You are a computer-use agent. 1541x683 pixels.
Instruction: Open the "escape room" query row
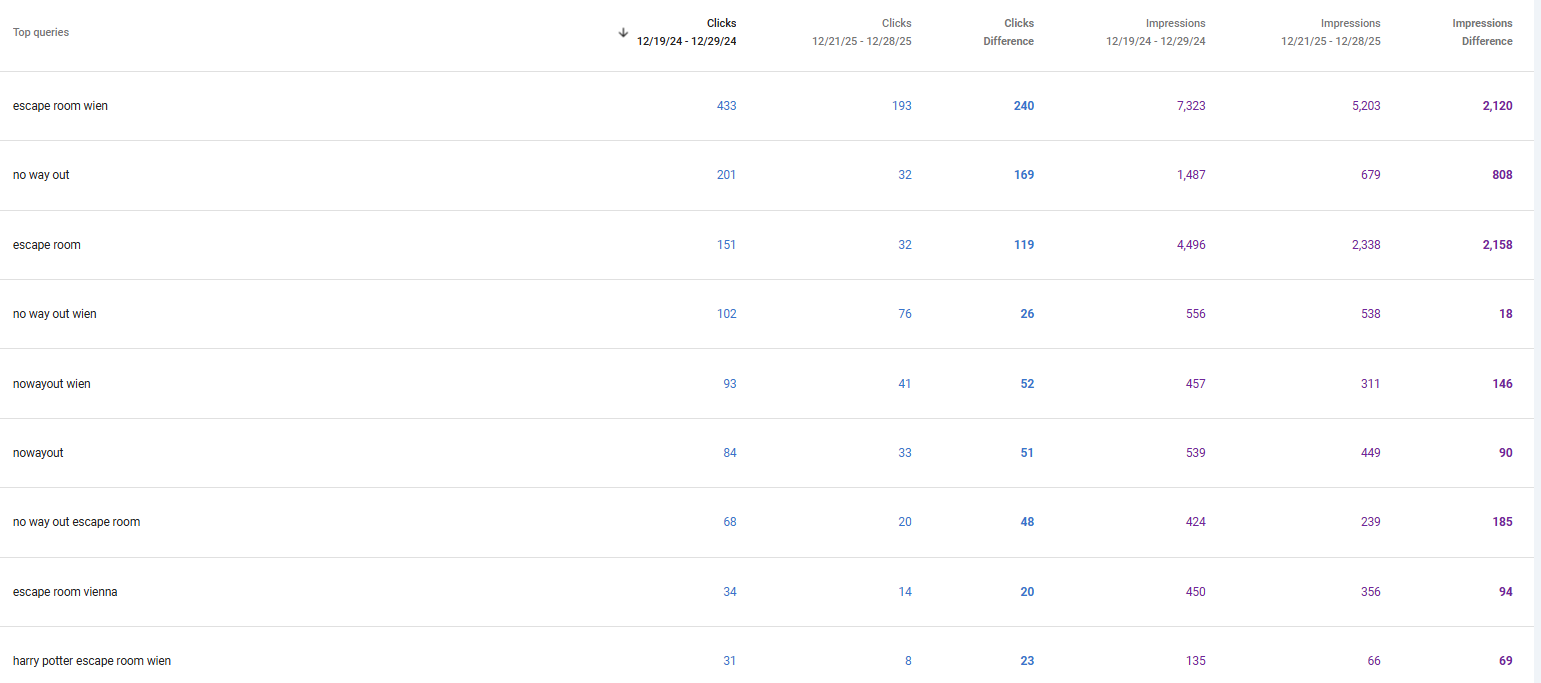(47, 245)
